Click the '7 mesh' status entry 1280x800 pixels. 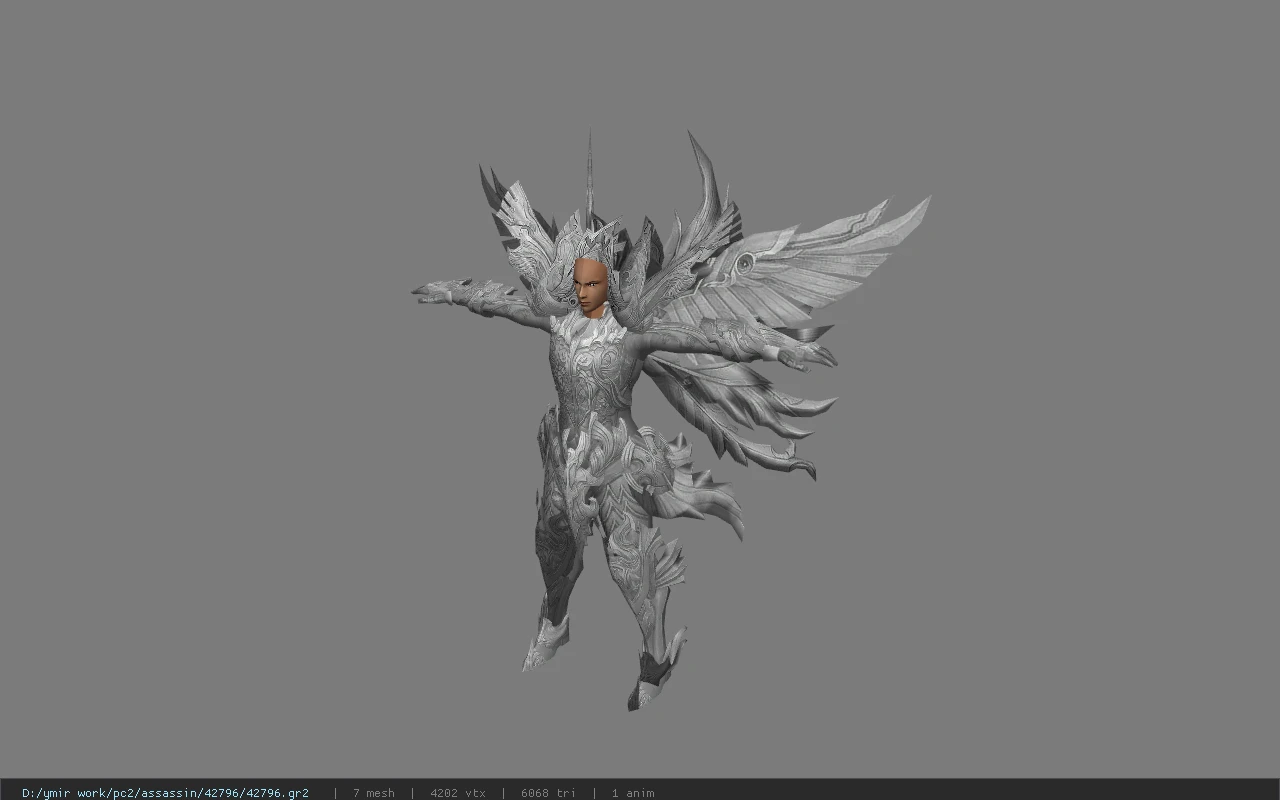click(373, 793)
